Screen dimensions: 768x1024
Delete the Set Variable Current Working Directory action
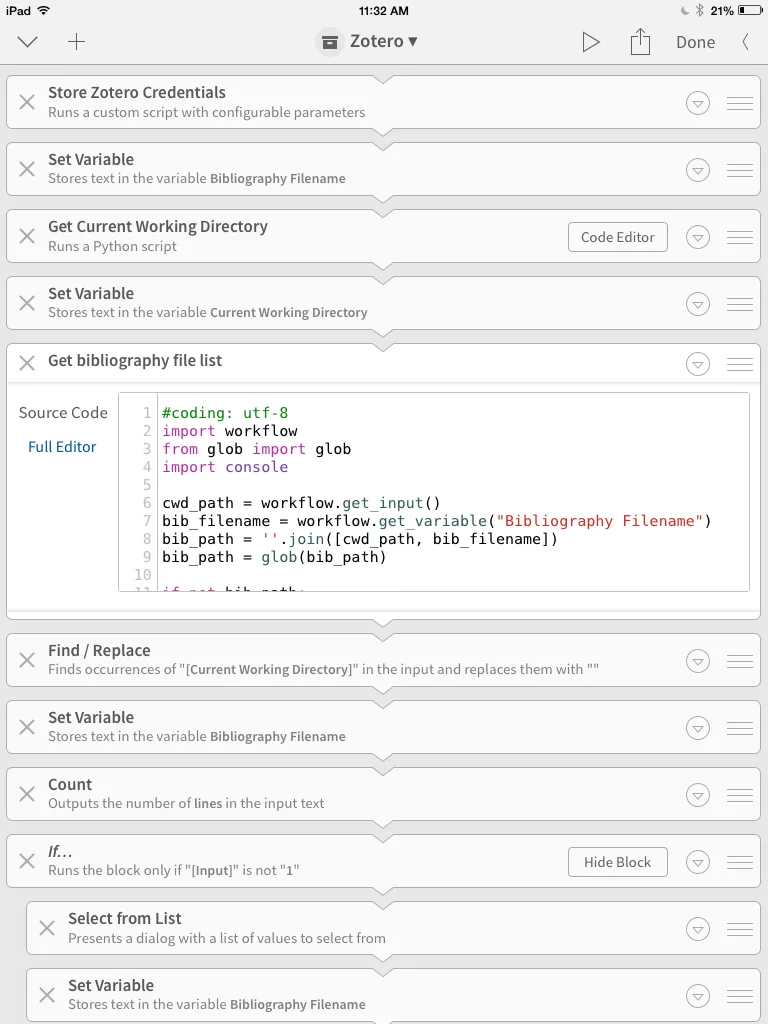27,303
